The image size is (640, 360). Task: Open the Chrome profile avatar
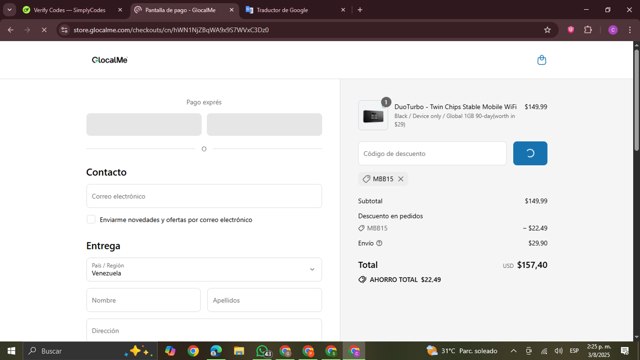[x=613, y=30]
